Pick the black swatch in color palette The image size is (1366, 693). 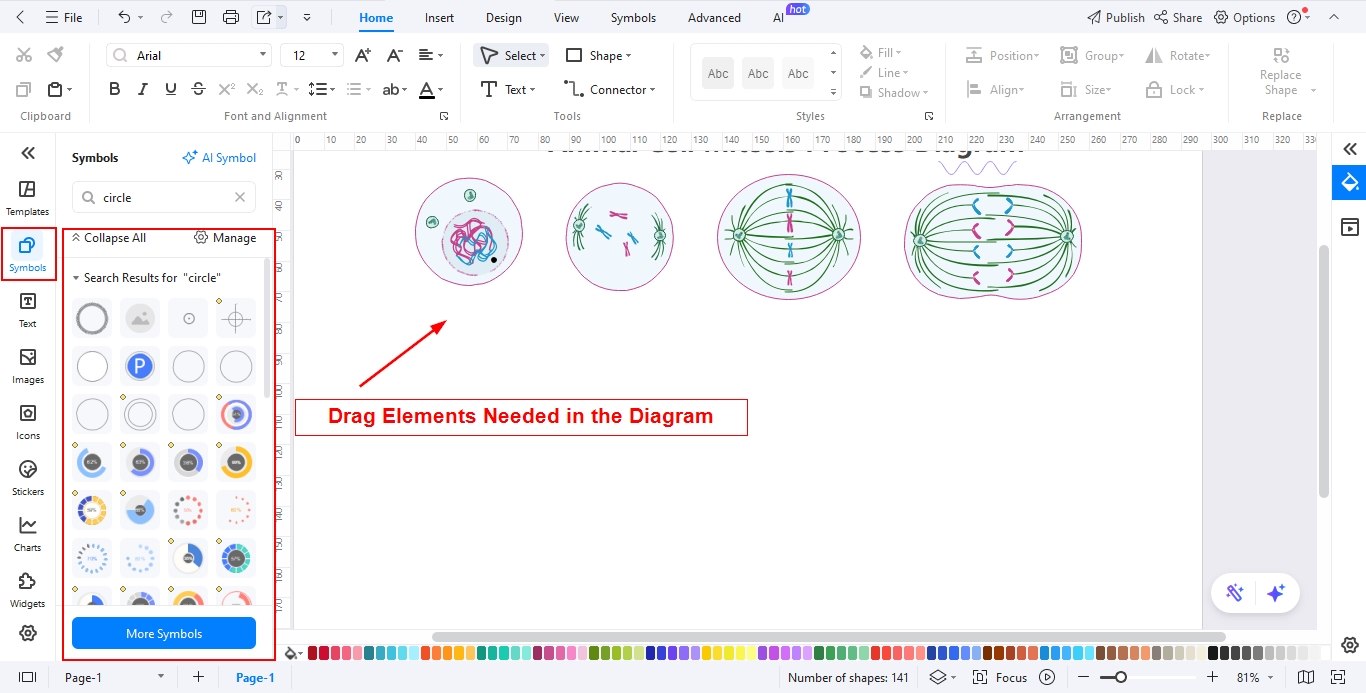tap(1213, 653)
